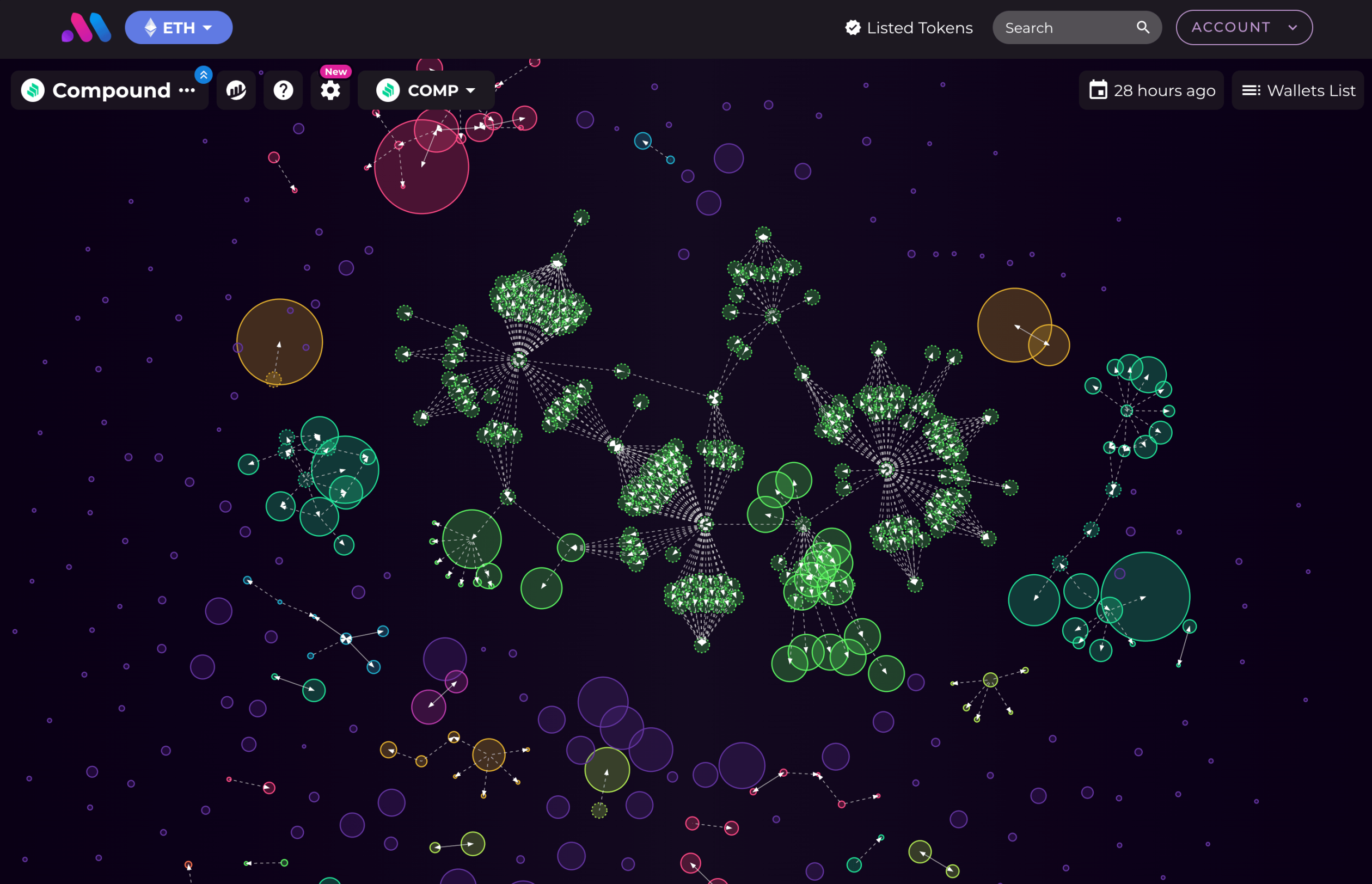Toggle the upload/sync arrow on Compound
Screen dimensions: 1372x884
pyautogui.click(x=204, y=74)
